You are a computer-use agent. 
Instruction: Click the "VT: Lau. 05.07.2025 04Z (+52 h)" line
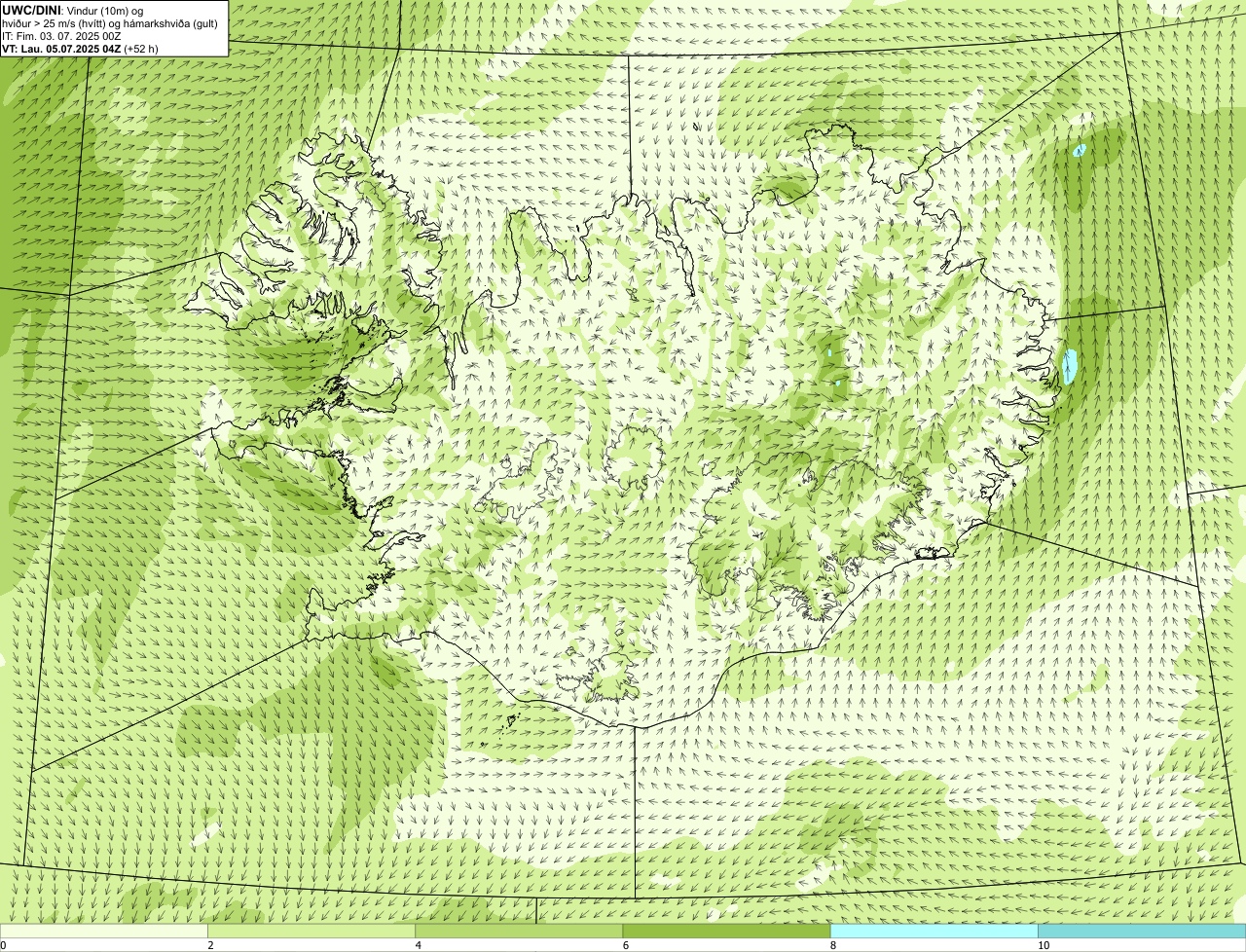(x=80, y=48)
